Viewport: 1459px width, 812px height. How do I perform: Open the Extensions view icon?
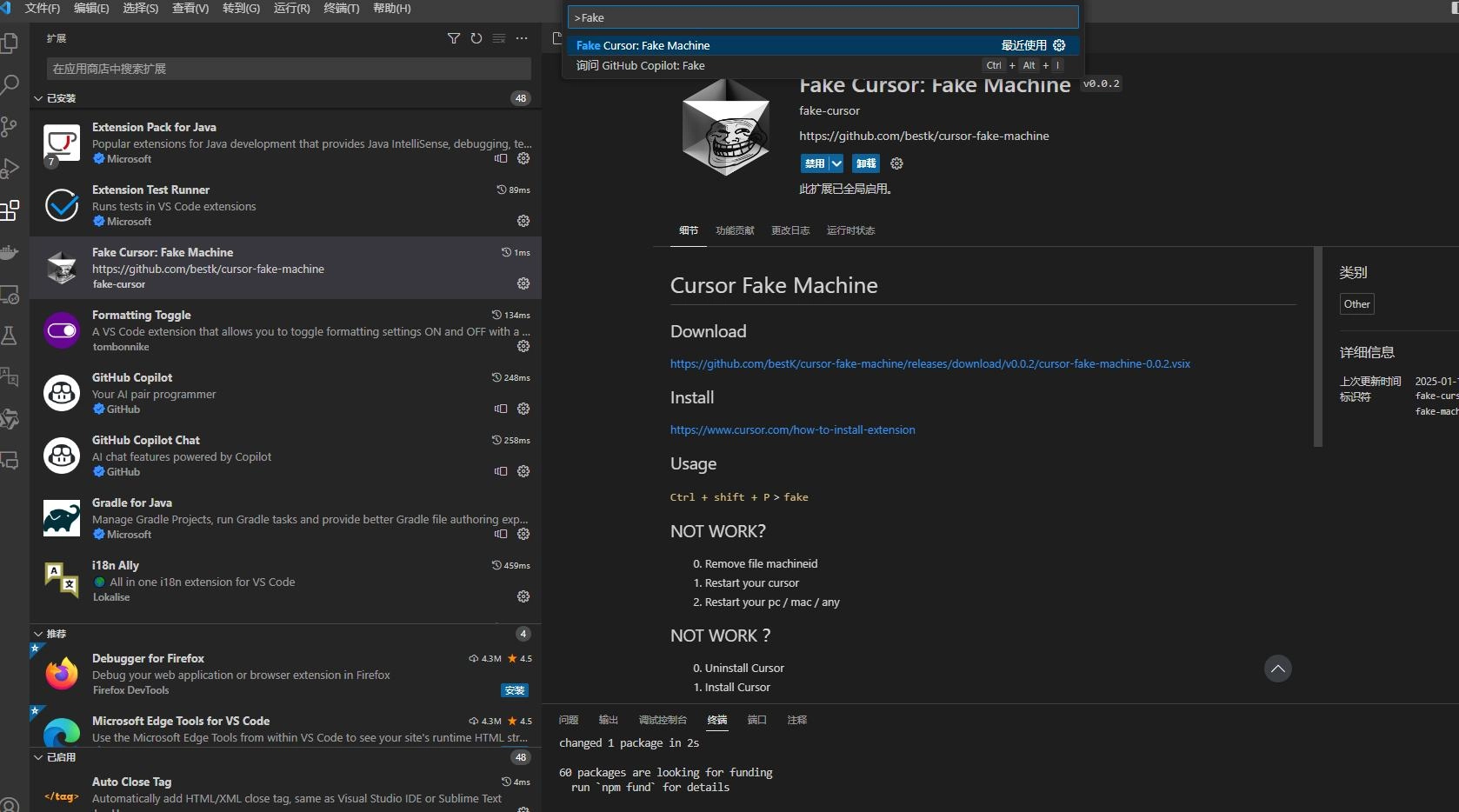coord(10,210)
